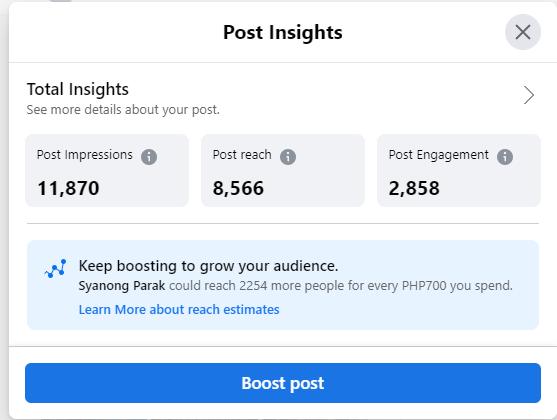Viewport: 557px width, 420px height.
Task: Click the PHP700 reach estimate sentence
Action: (296, 286)
